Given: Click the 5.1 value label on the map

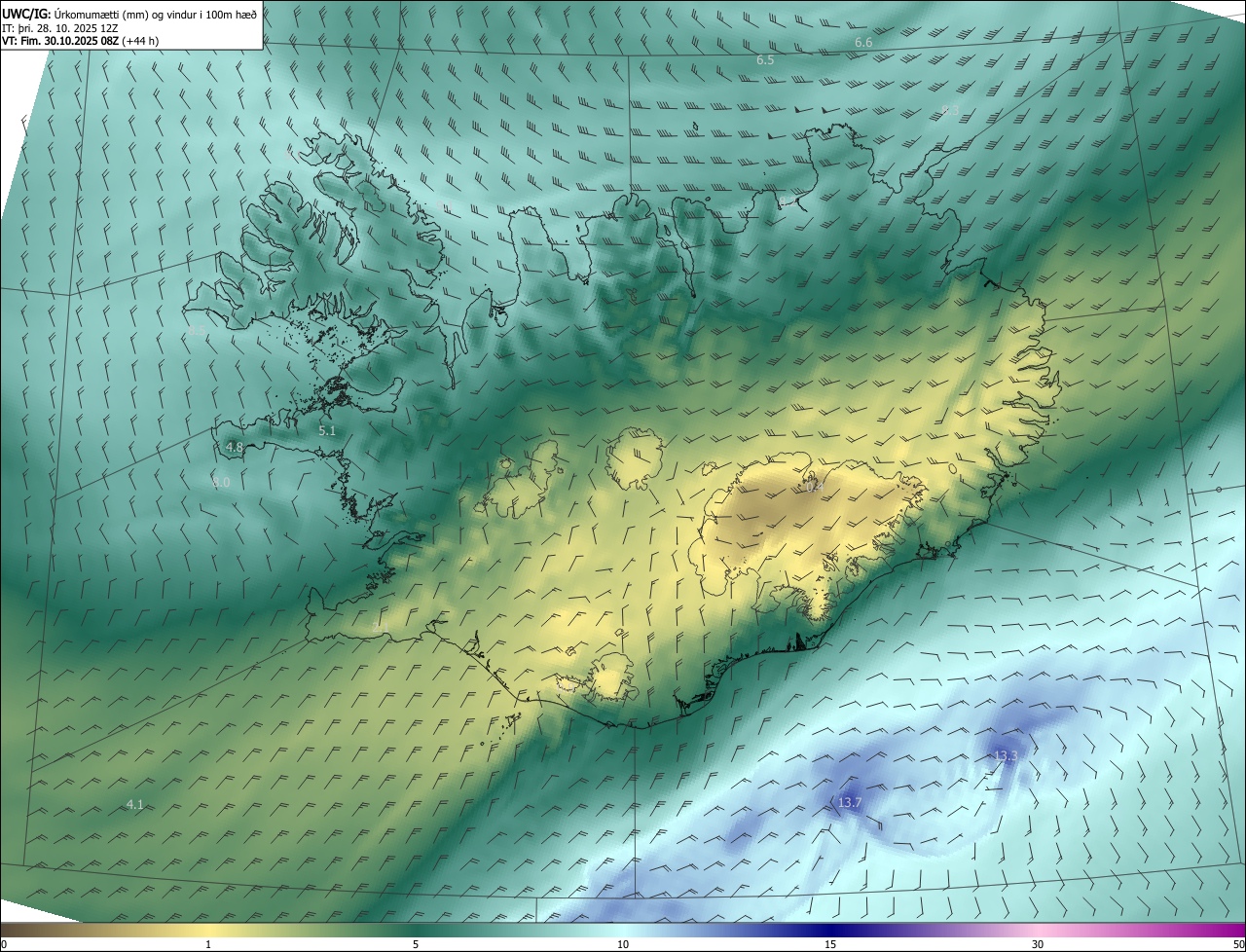Looking at the screenshot, I should [327, 430].
